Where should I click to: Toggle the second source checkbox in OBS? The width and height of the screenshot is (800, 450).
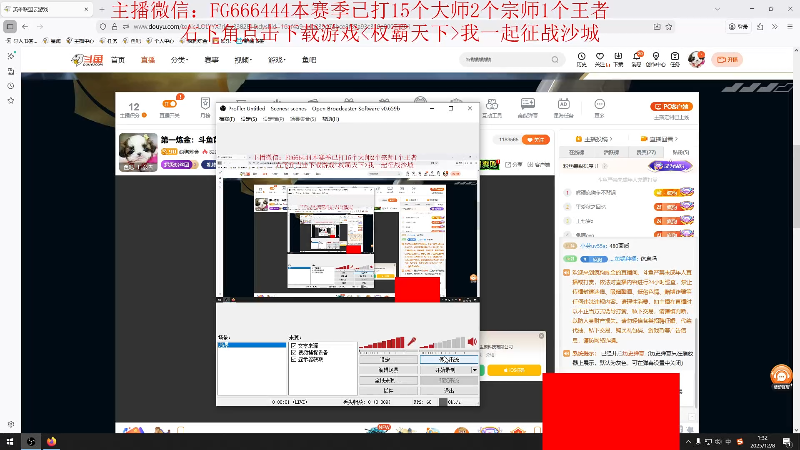click(x=293, y=353)
